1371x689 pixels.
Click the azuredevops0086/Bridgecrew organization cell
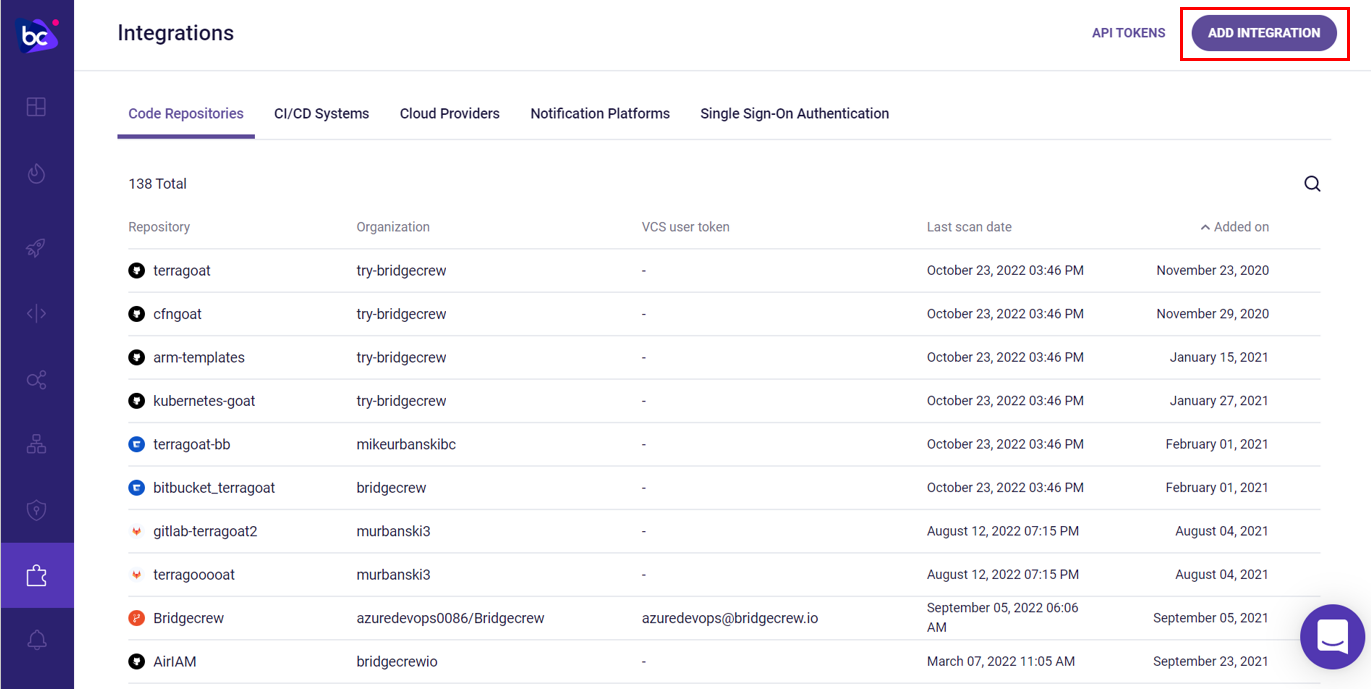click(x=450, y=618)
